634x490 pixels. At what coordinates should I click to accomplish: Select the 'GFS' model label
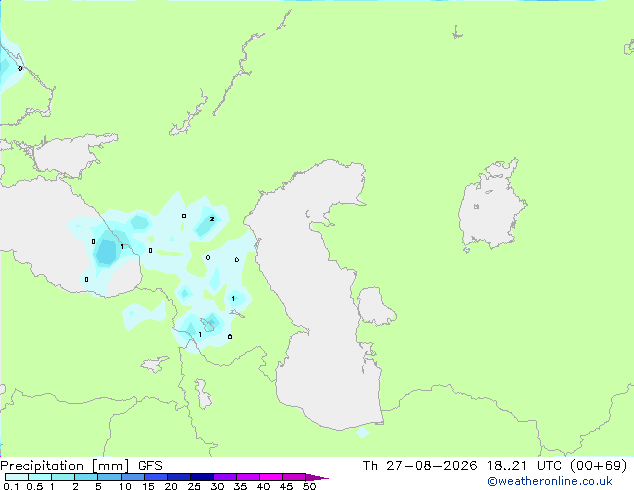[x=150, y=466]
